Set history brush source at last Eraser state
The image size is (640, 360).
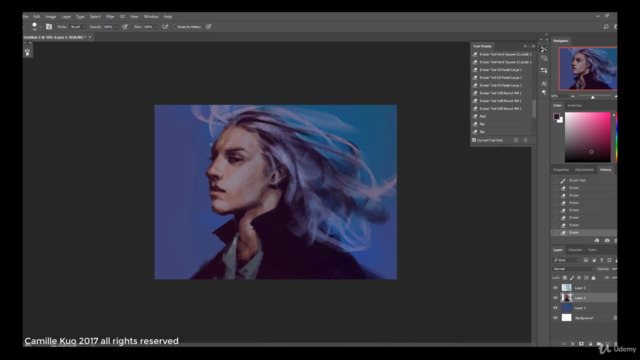click(554, 232)
